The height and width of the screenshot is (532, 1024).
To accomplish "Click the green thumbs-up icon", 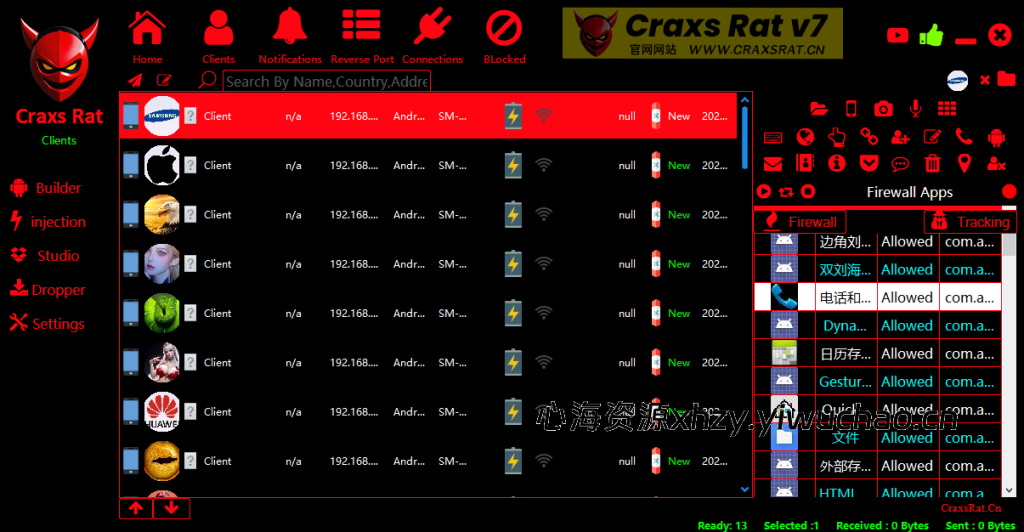I will (931, 35).
